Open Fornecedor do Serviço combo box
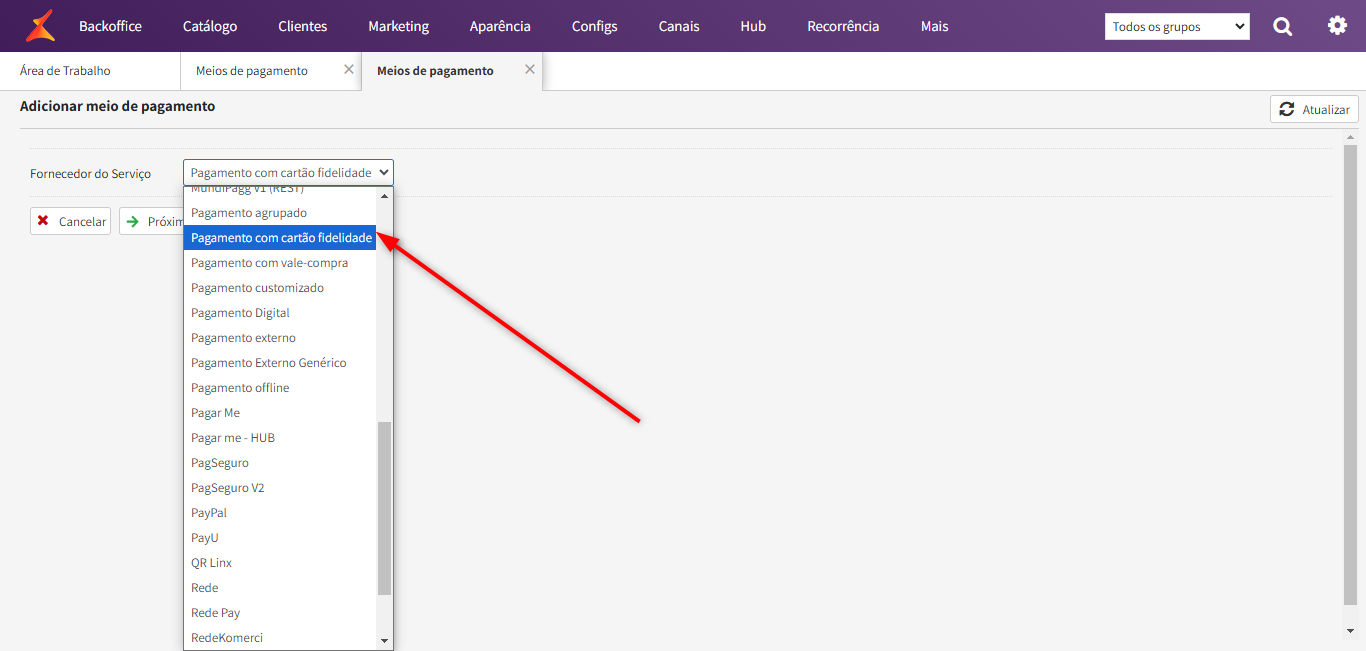Viewport: 1366px width, 651px height. pos(288,173)
